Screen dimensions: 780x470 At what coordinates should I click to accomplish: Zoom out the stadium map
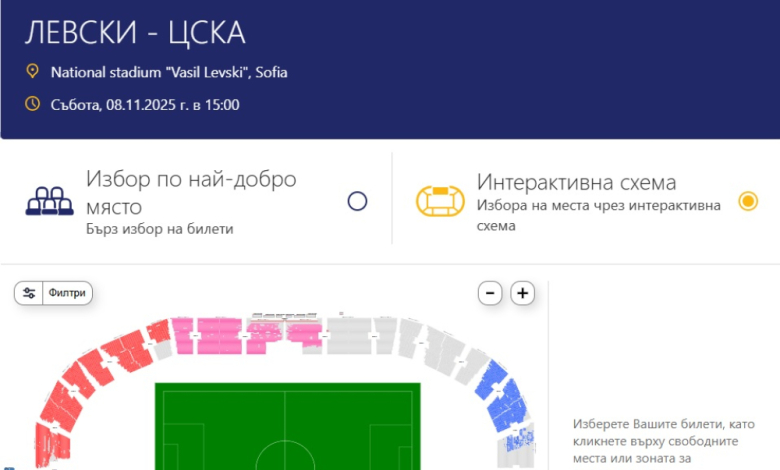[x=489, y=293]
